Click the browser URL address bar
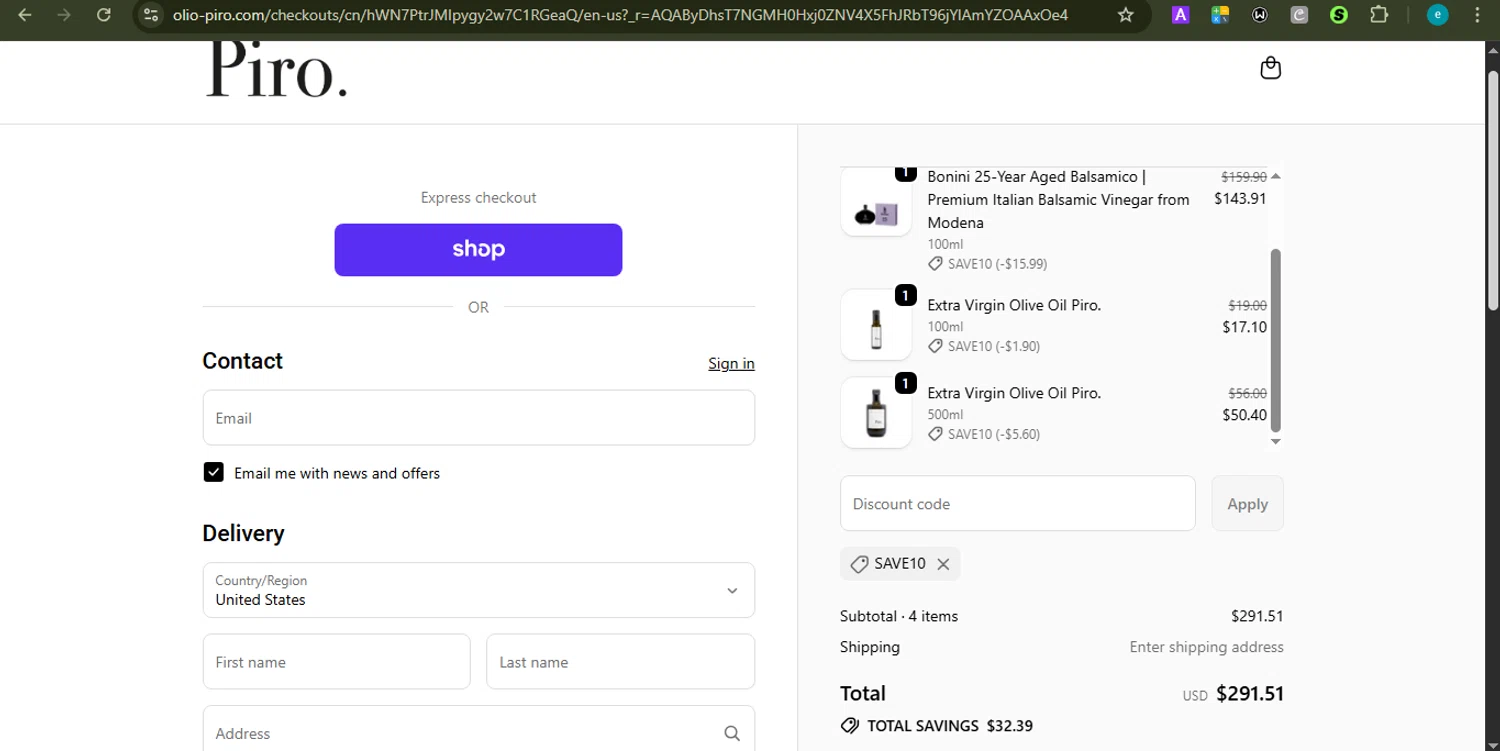The image size is (1500, 751). pos(620,15)
